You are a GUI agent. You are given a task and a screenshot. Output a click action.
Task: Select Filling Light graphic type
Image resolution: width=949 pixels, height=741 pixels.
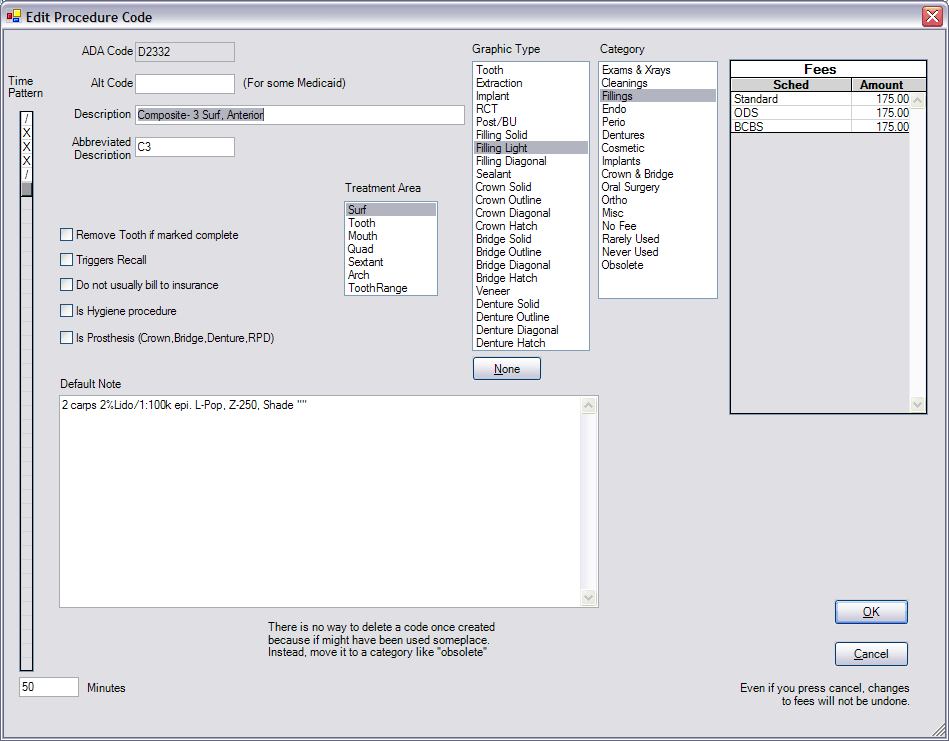[x=530, y=148]
